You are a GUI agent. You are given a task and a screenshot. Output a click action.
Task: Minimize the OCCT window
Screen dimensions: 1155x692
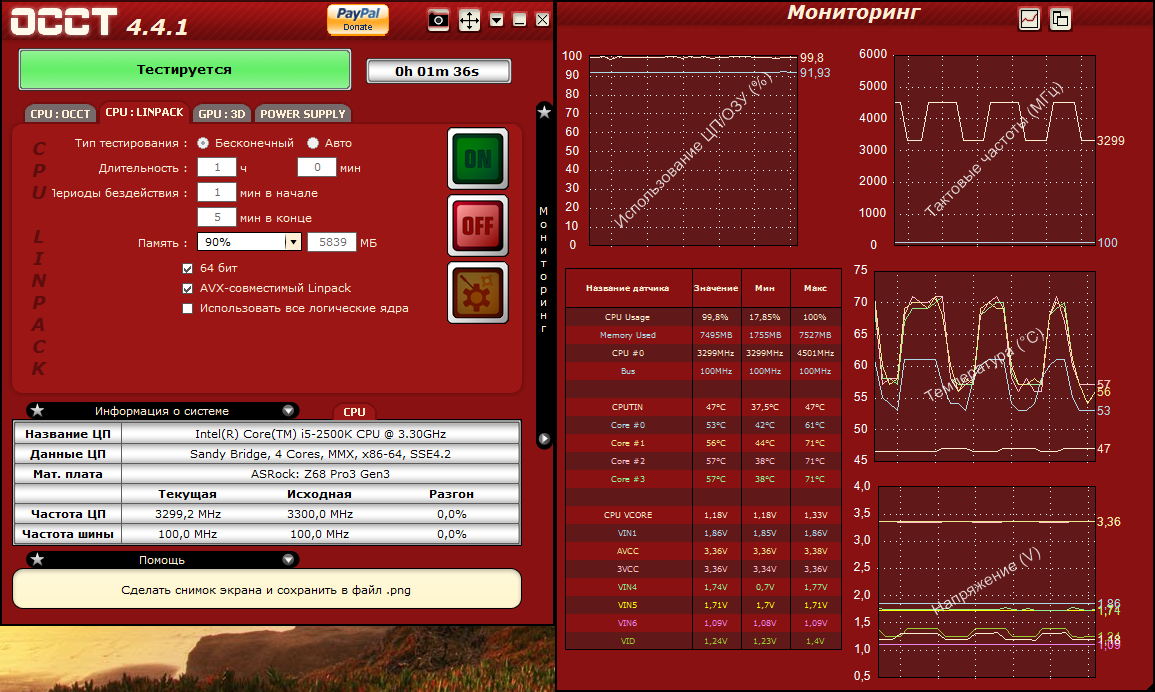pos(519,20)
